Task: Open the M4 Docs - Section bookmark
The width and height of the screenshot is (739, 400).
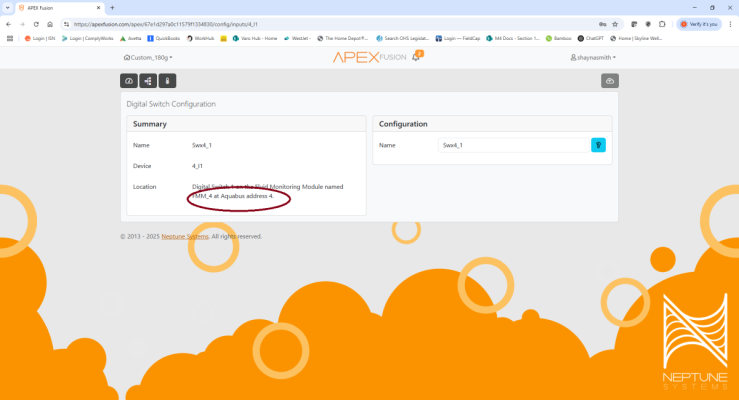Action: [512, 39]
